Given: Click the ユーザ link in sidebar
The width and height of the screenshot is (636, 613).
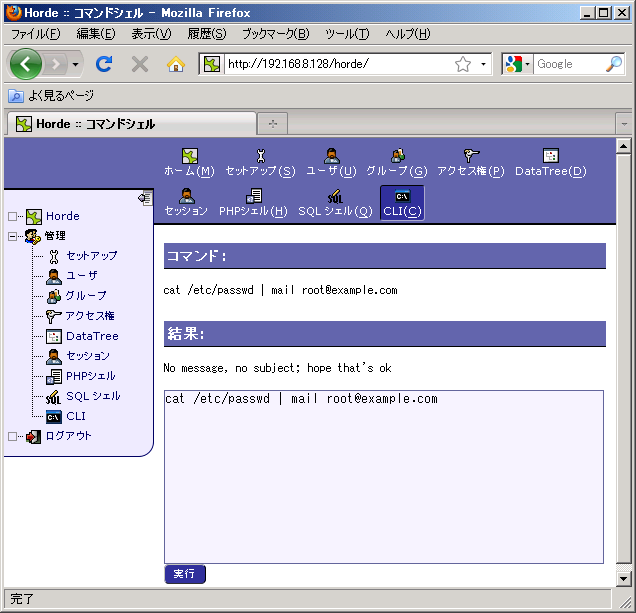Looking at the screenshot, I should pyautogui.click(x=82, y=276).
